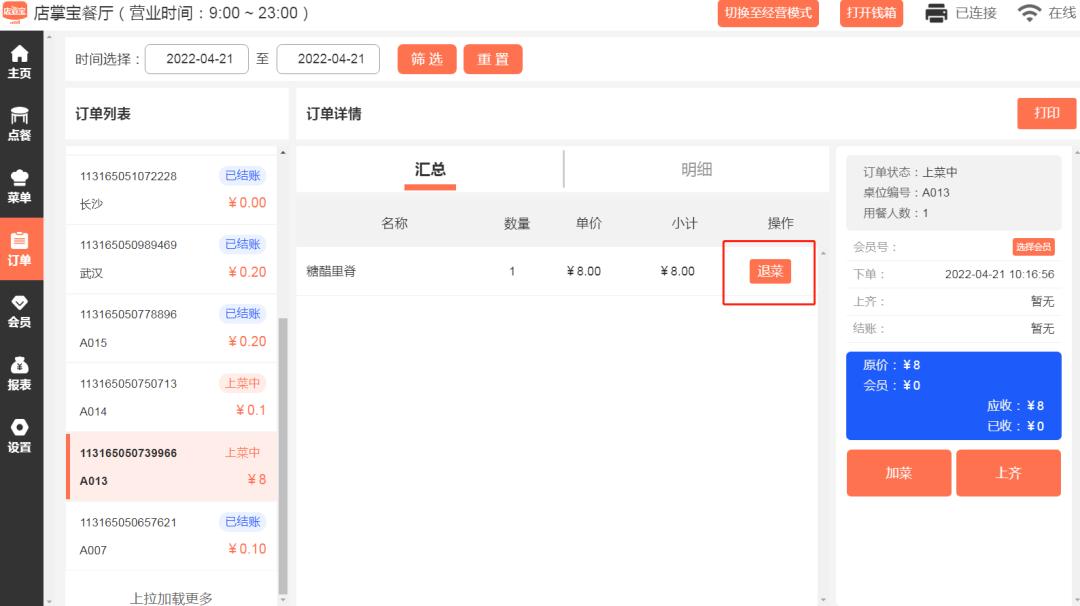Open the 点餐 ordering icon in sidebar

pos(20,124)
